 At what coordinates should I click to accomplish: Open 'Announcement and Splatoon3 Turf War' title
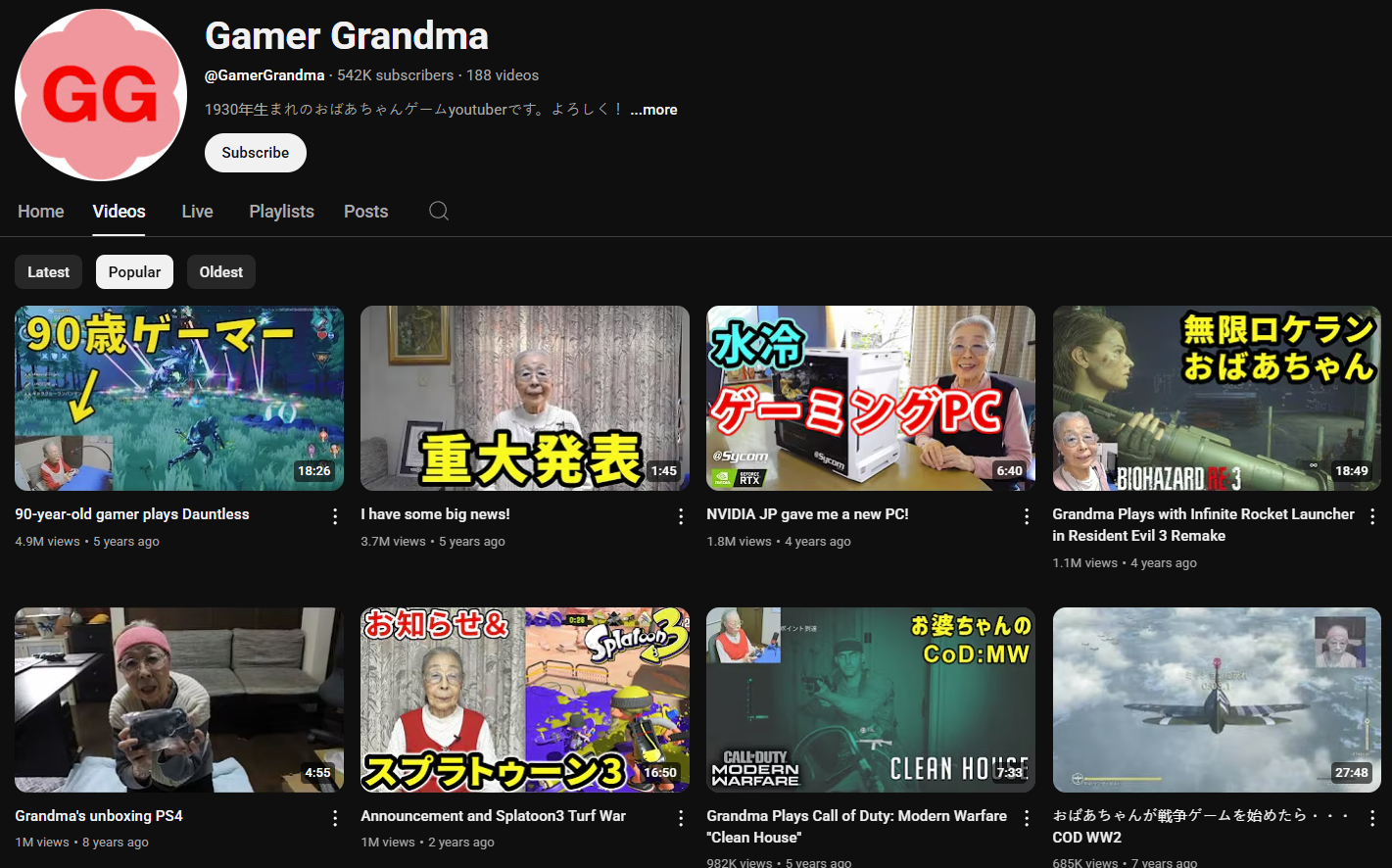[493, 816]
